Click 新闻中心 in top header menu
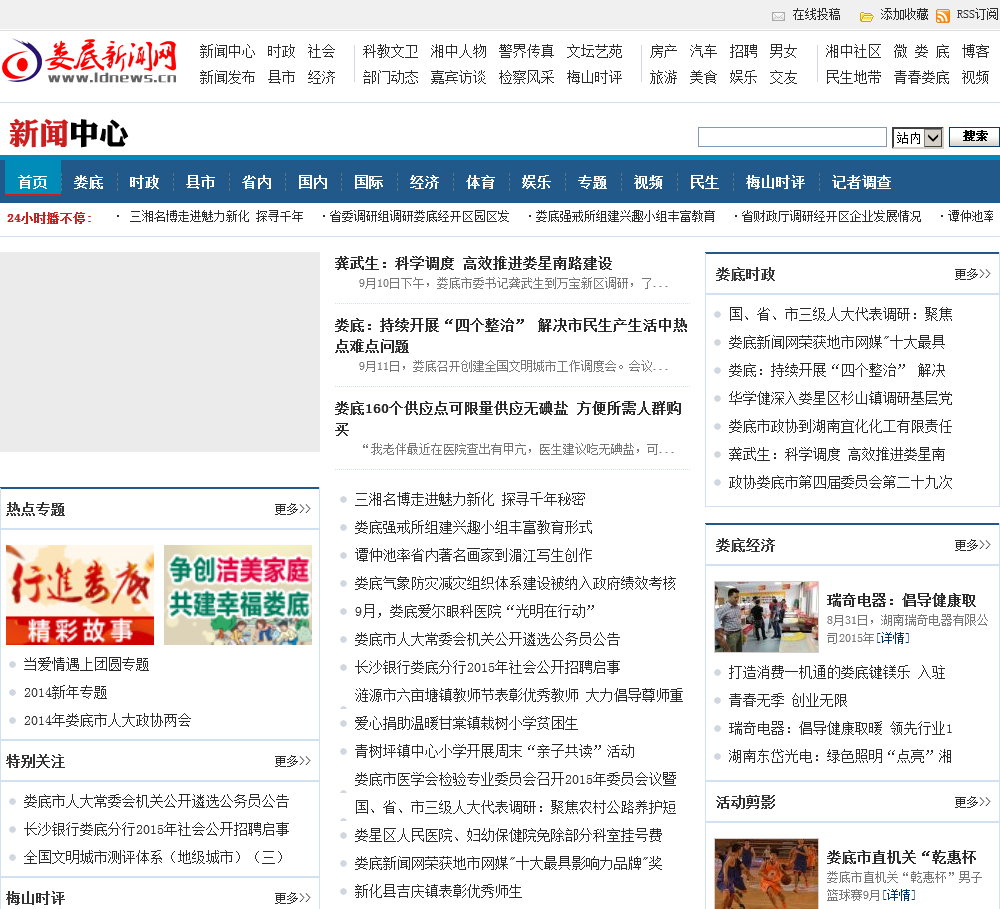Image resolution: width=1000 pixels, height=909 pixels. [x=227, y=51]
